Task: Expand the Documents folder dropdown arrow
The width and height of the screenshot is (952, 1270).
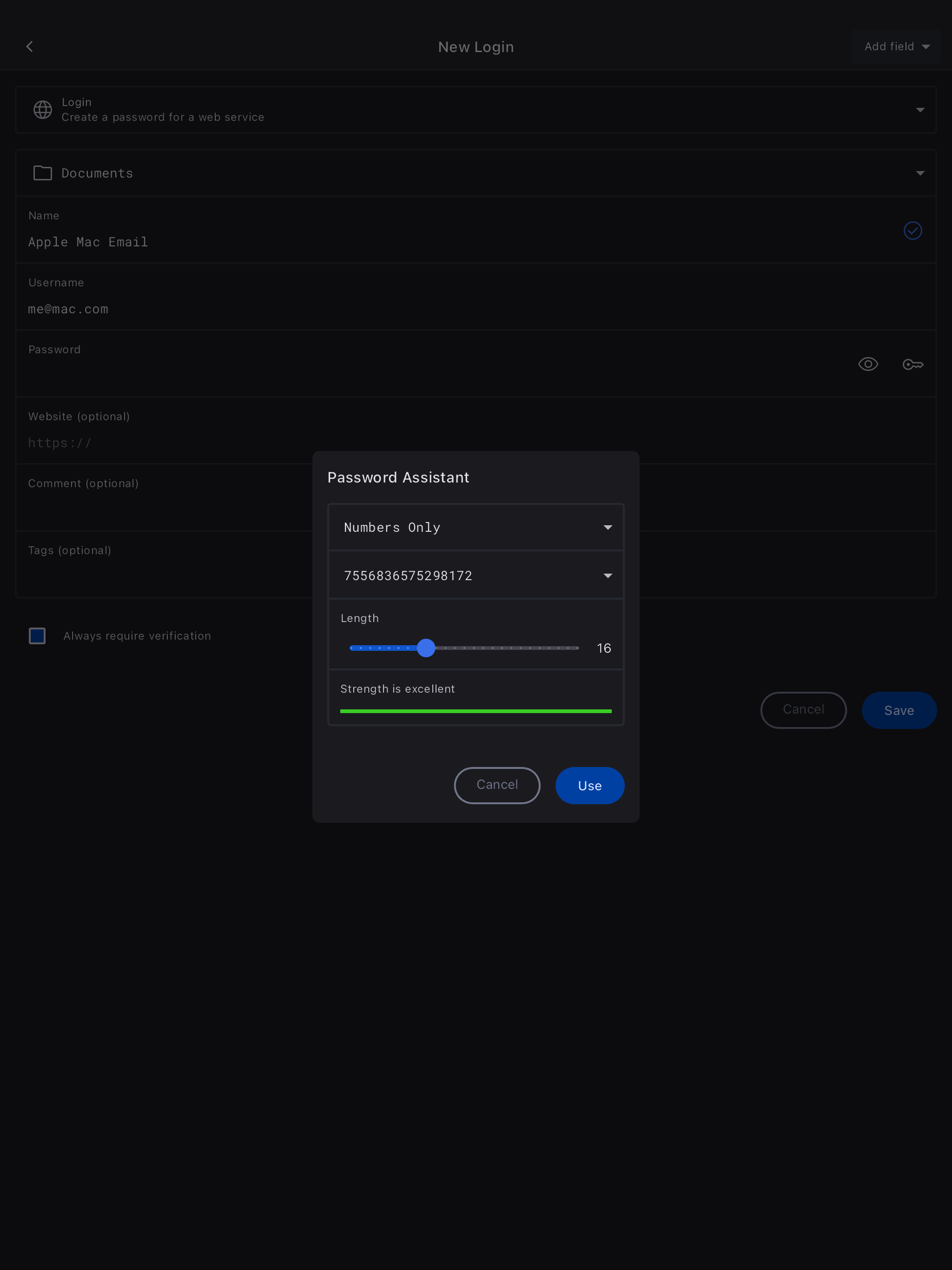Action: coord(920,173)
